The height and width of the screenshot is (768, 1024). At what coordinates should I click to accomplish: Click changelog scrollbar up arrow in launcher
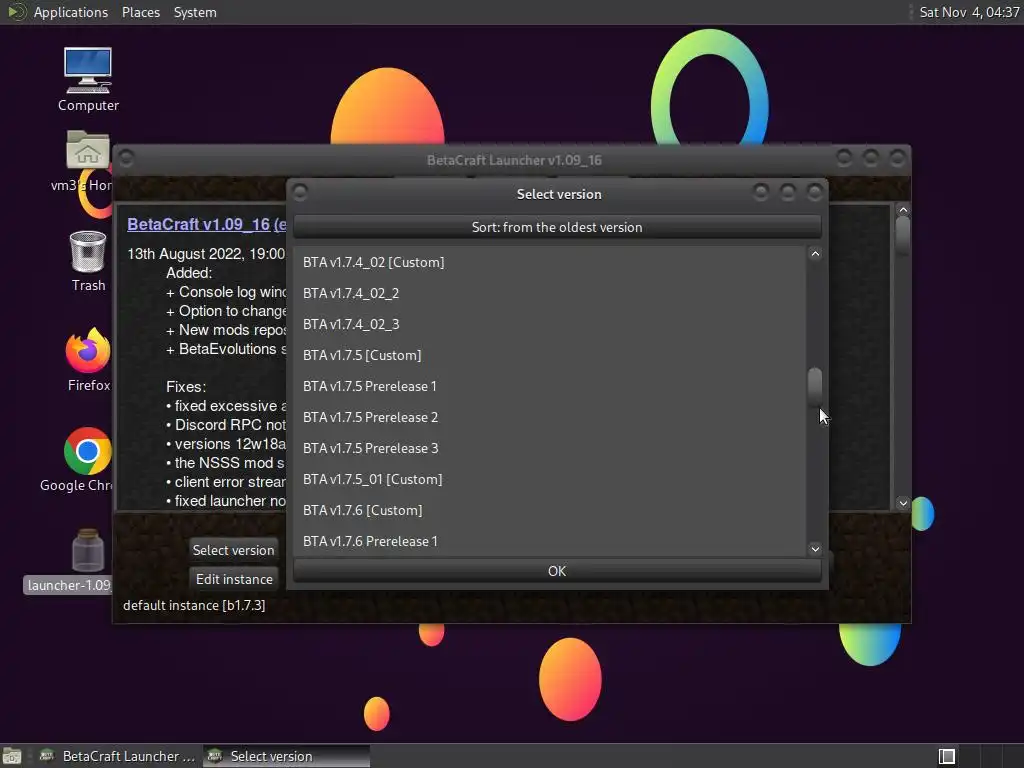(x=903, y=210)
